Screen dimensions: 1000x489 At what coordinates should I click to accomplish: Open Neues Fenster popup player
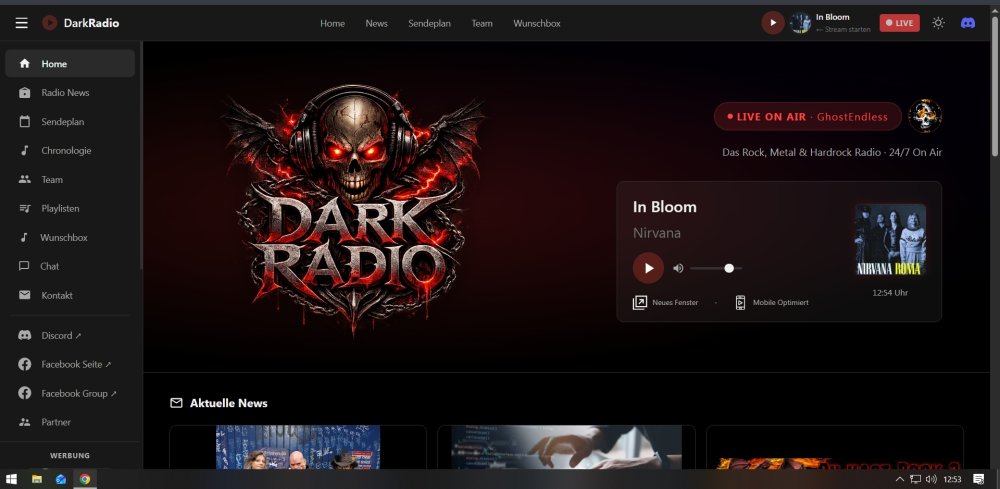666,302
